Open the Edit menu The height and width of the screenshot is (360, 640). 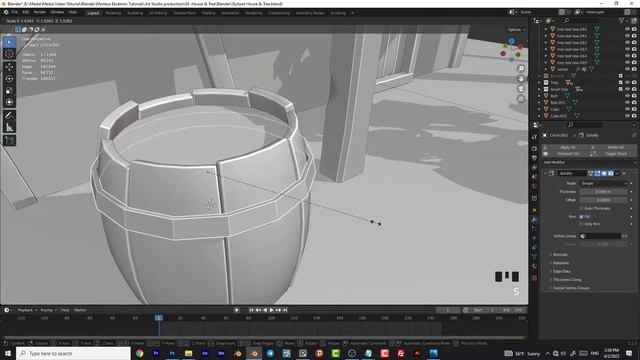[26, 13]
